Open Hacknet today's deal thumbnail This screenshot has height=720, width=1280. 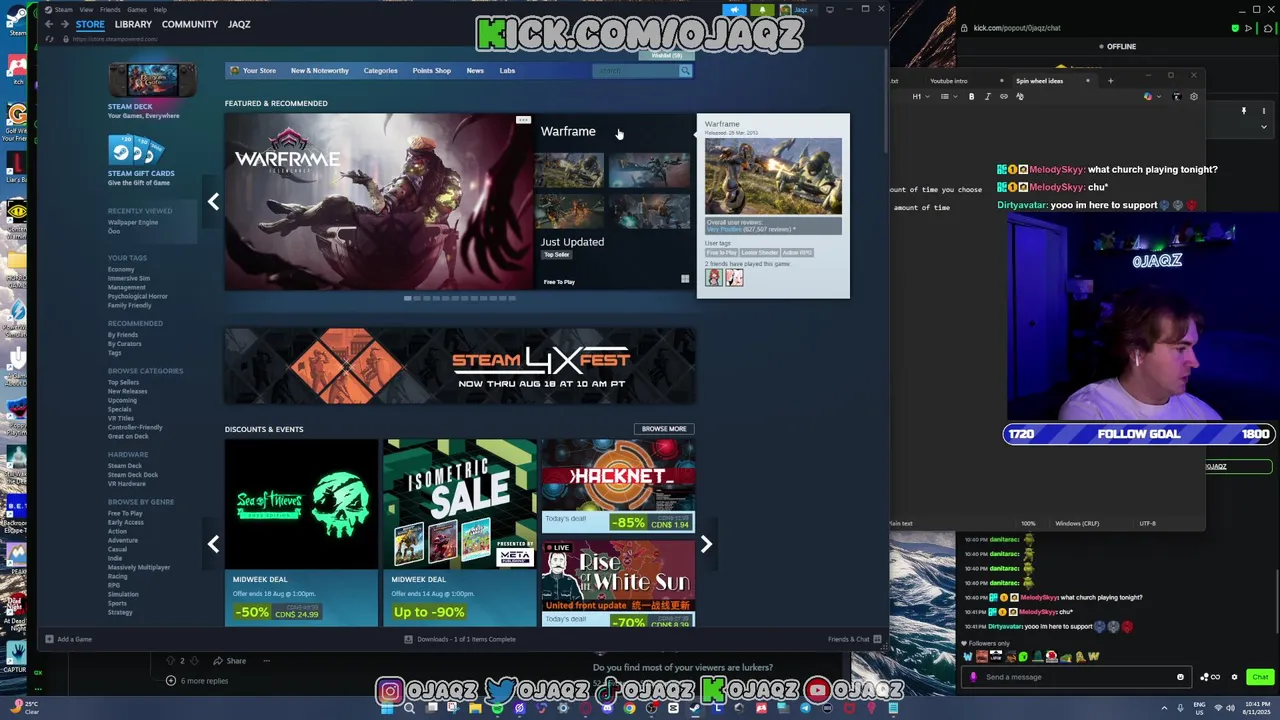point(618,476)
